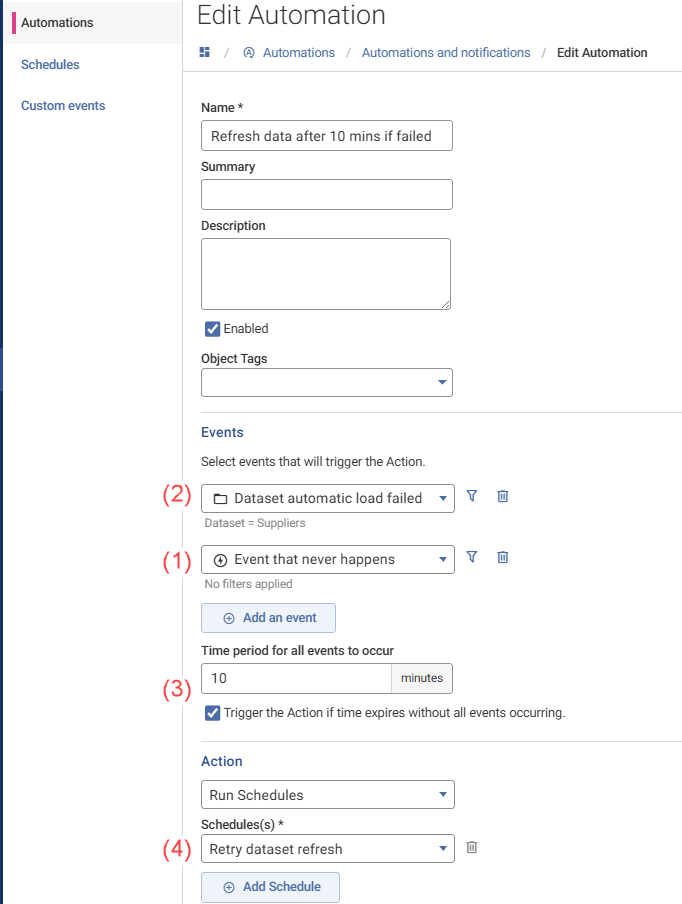
Task: Delete the Event that never happens event
Action: (x=503, y=557)
